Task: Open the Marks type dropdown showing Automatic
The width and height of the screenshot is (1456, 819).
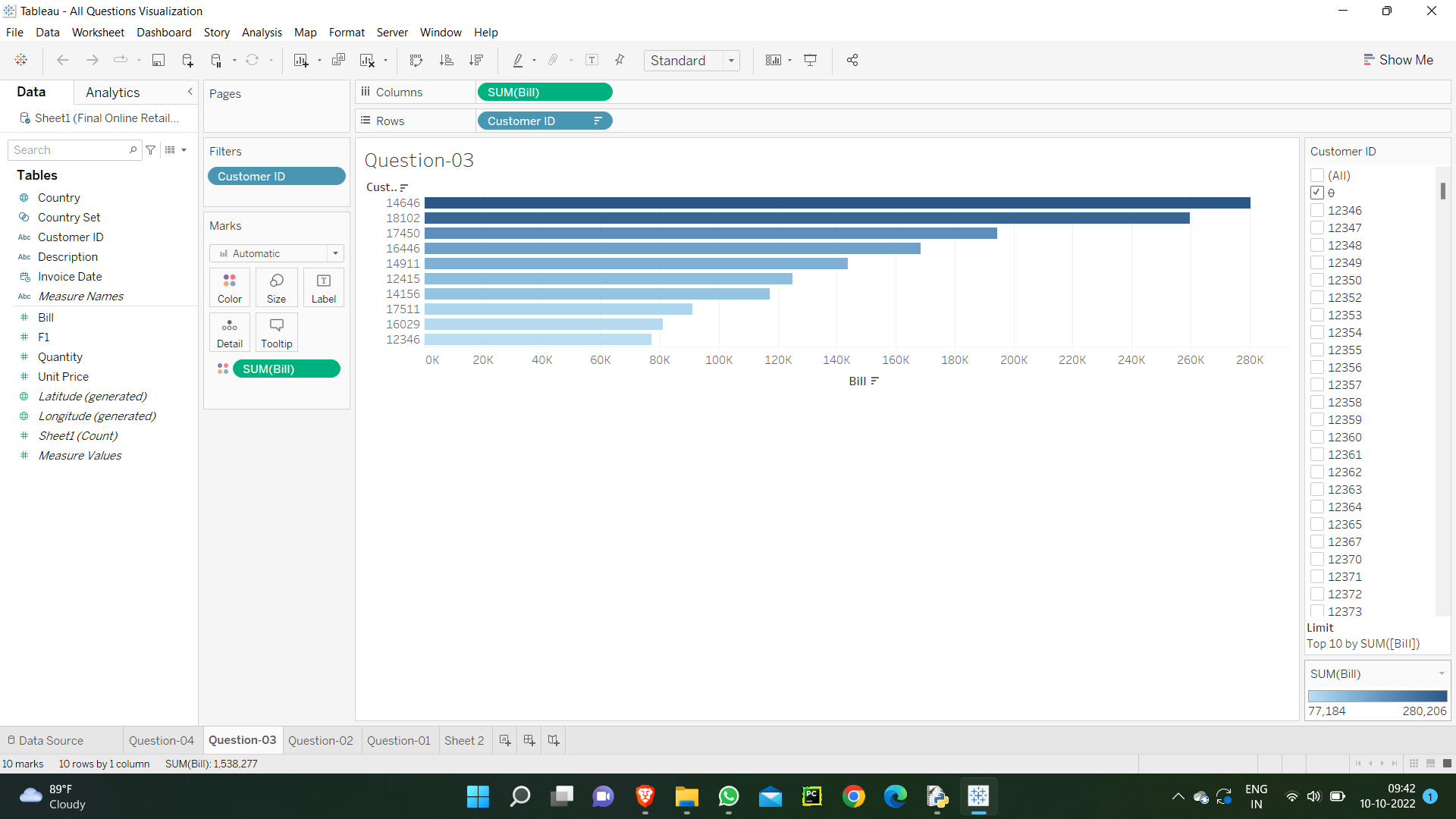Action: pyautogui.click(x=335, y=253)
